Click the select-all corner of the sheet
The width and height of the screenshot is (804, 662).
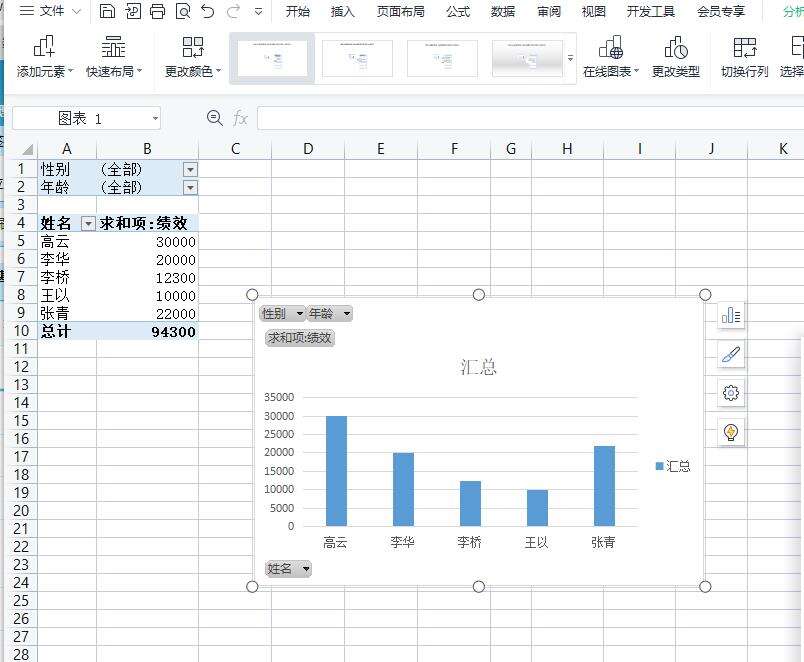(26, 149)
